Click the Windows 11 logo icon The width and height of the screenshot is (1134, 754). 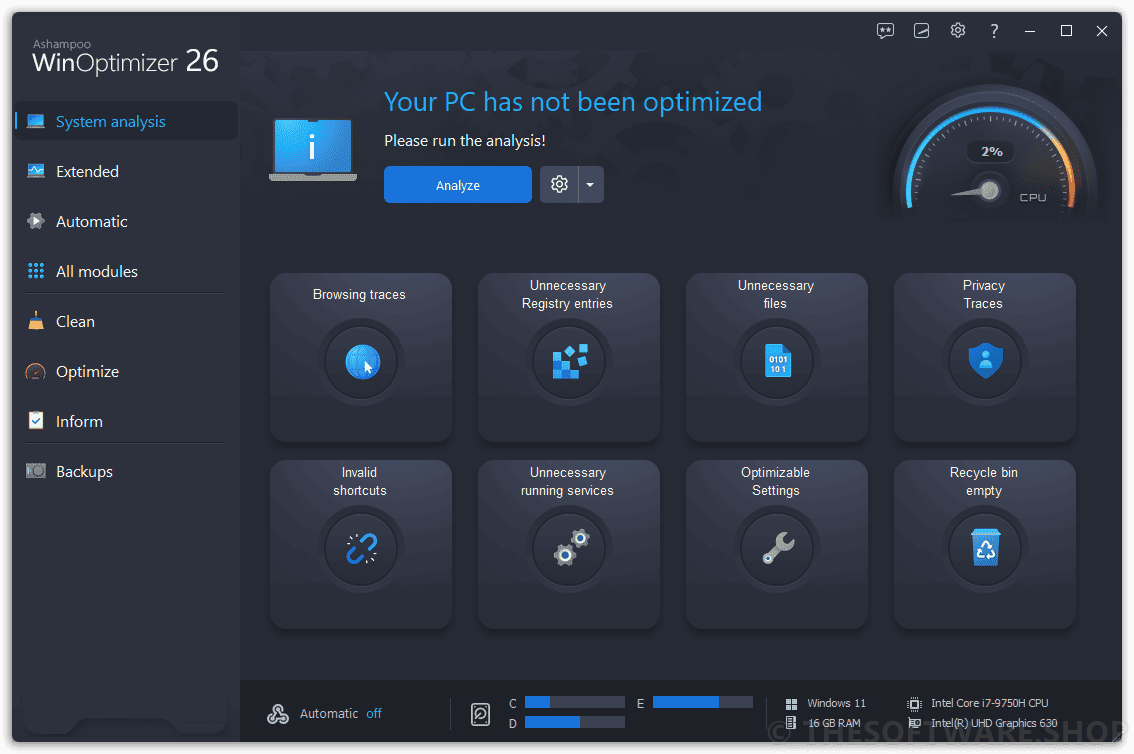point(791,703)
